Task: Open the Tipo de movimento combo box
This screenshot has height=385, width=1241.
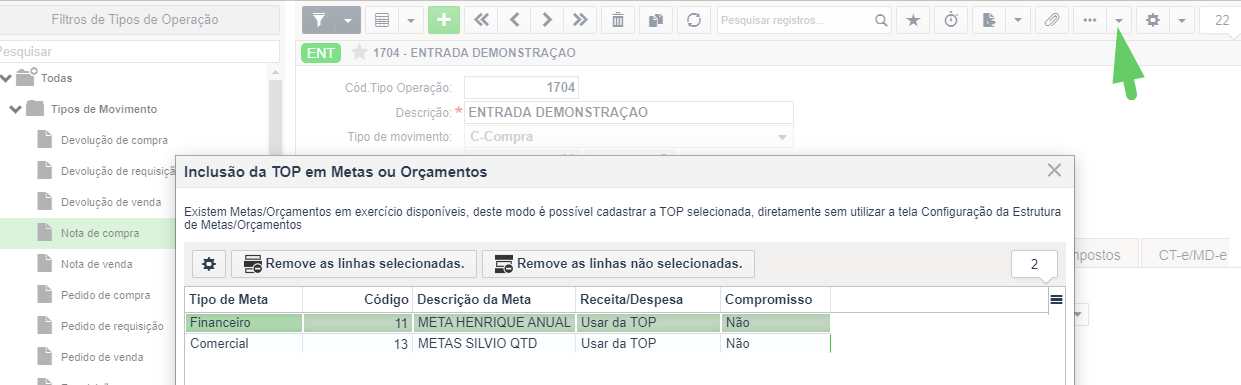Action: click(x=628, y=137)
